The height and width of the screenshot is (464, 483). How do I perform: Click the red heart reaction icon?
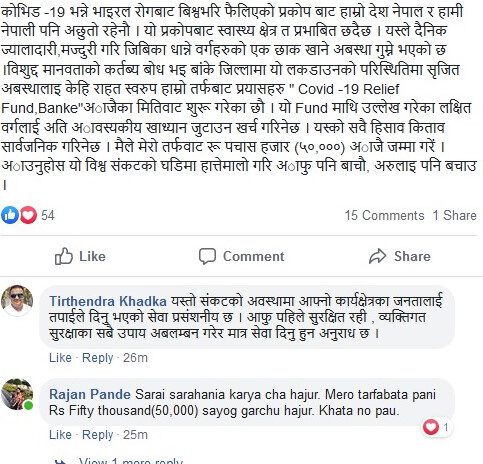tap(28, 215)
